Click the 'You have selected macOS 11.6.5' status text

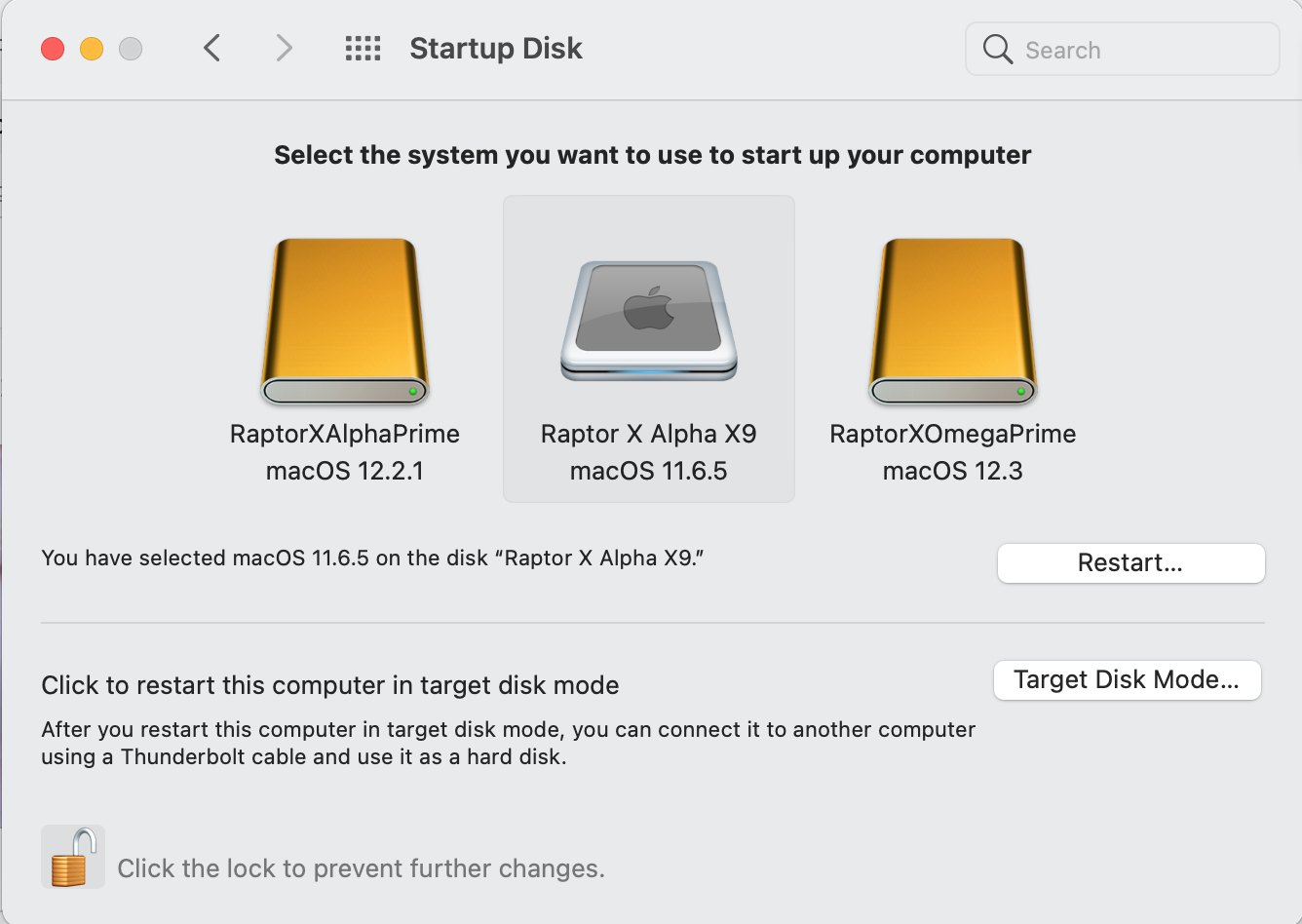click(373, 558)
